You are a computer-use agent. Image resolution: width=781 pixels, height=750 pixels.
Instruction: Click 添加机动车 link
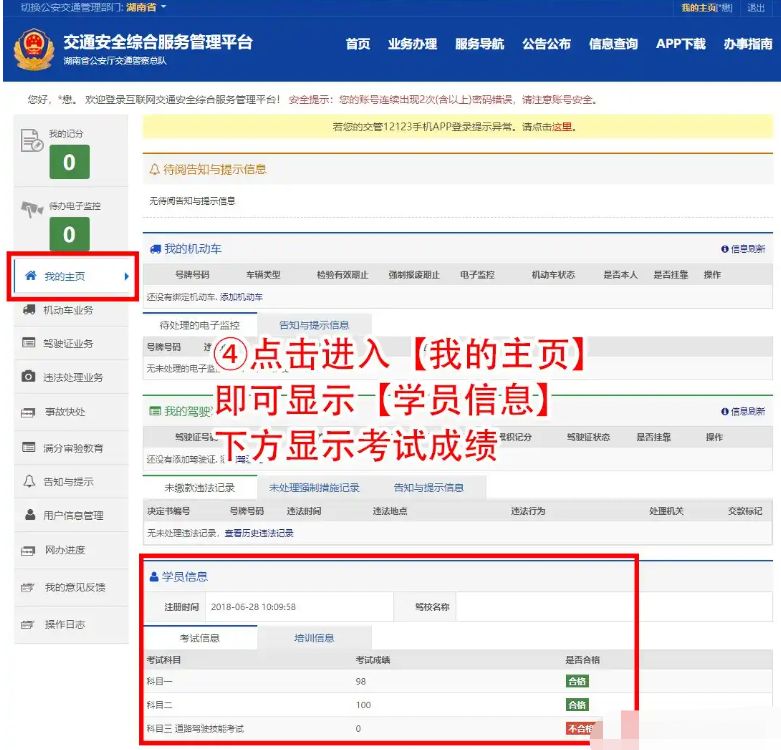click(x=242, y=297)
